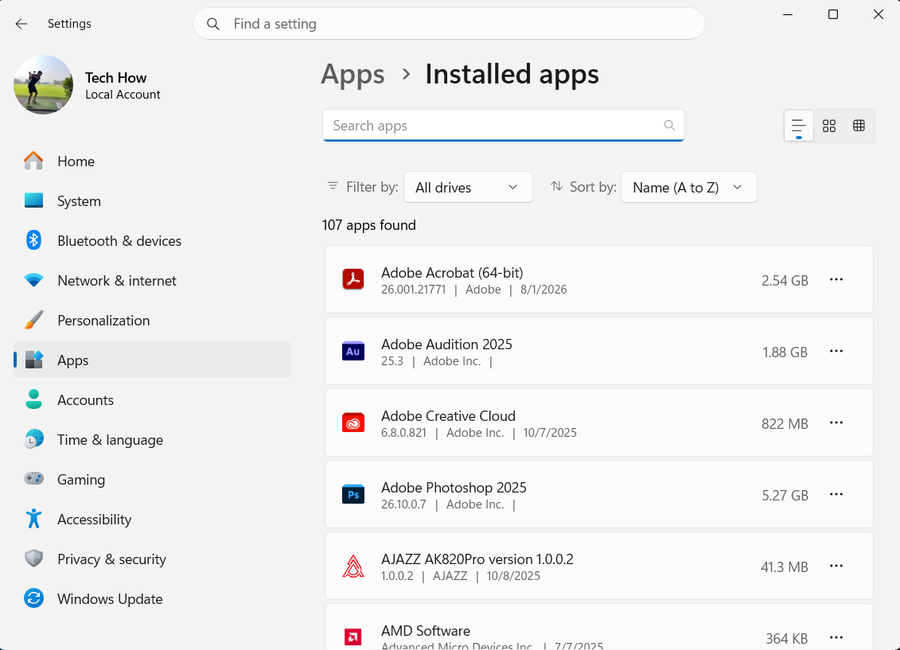Click the 822 MB size value
Screen dimensions: 900x650
click(x=785, y=424)
